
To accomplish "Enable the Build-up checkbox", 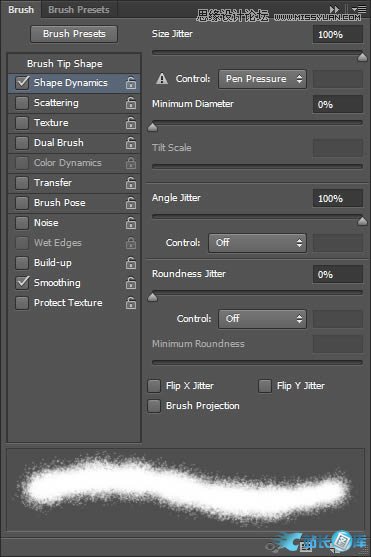I will coord(22,263).
